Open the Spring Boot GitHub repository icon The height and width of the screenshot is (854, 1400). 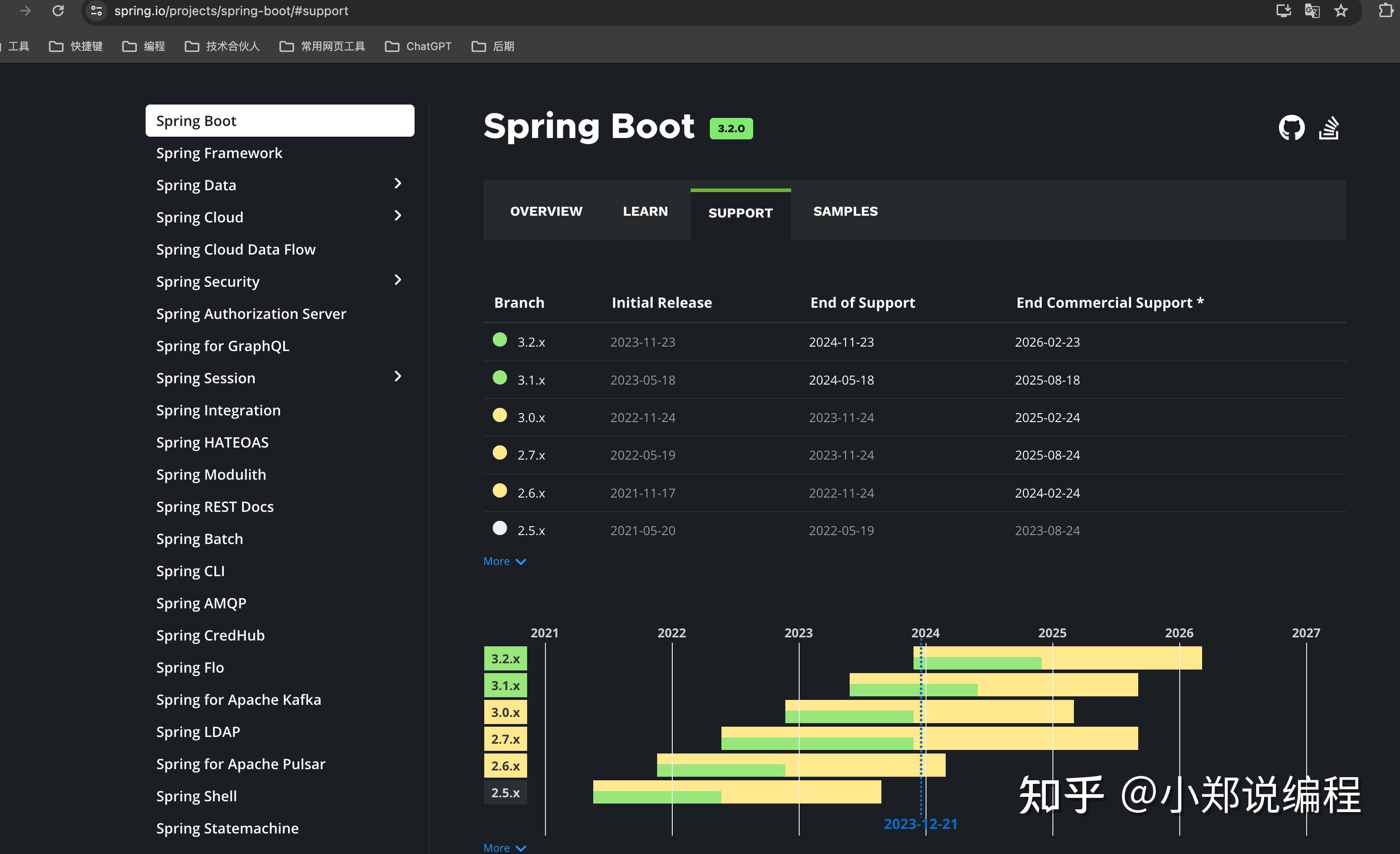click(1292, 128)
